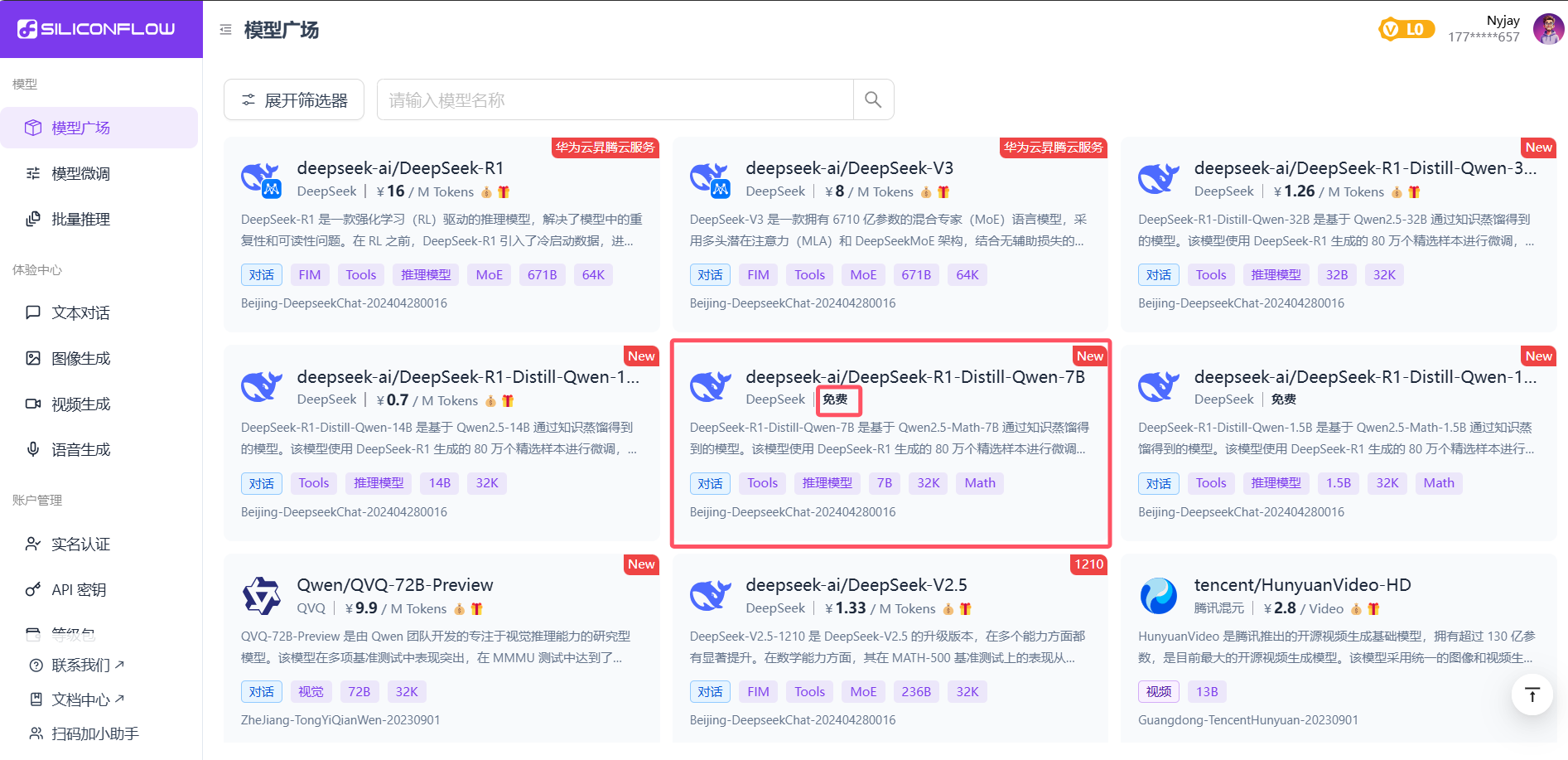Image resolution: width=1568 pixels, height=760 pixels.
Task: Click 华为云昇腾云服务 badge on DeepSeek-R1
Action: (x=605, y=148)
